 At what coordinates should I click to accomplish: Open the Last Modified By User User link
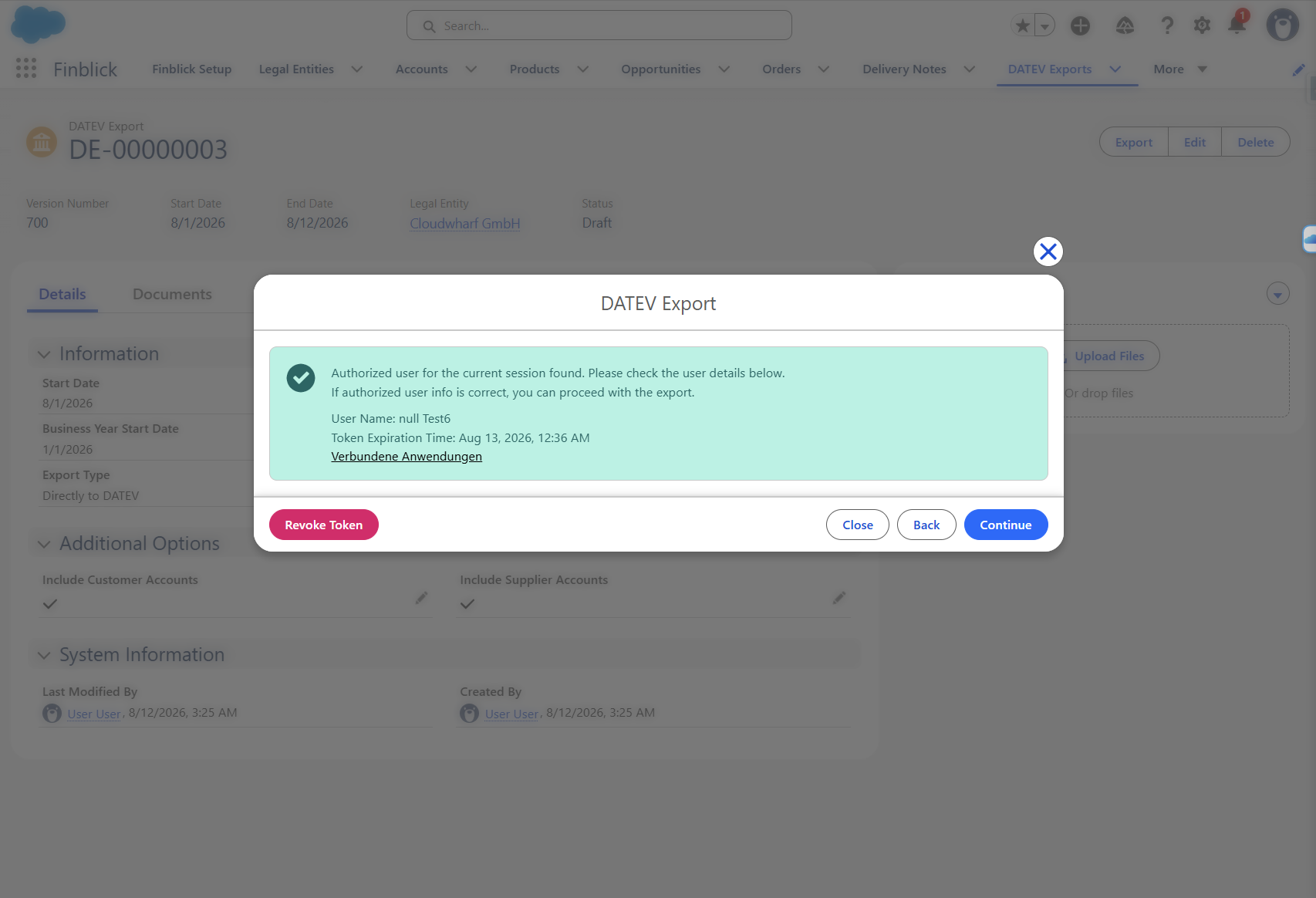coord(94,714)
